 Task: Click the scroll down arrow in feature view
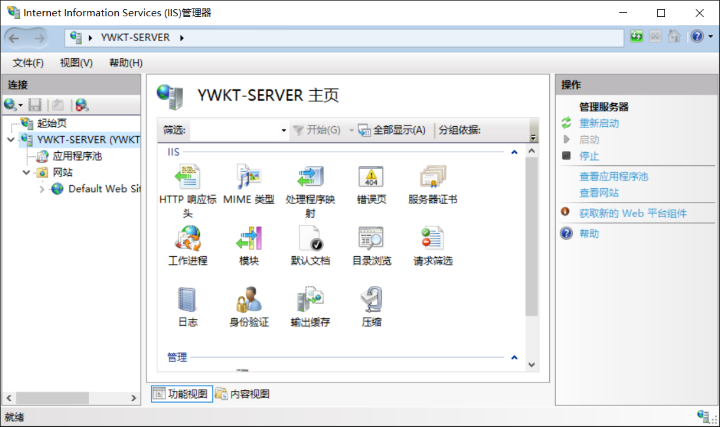click(531, 365)
